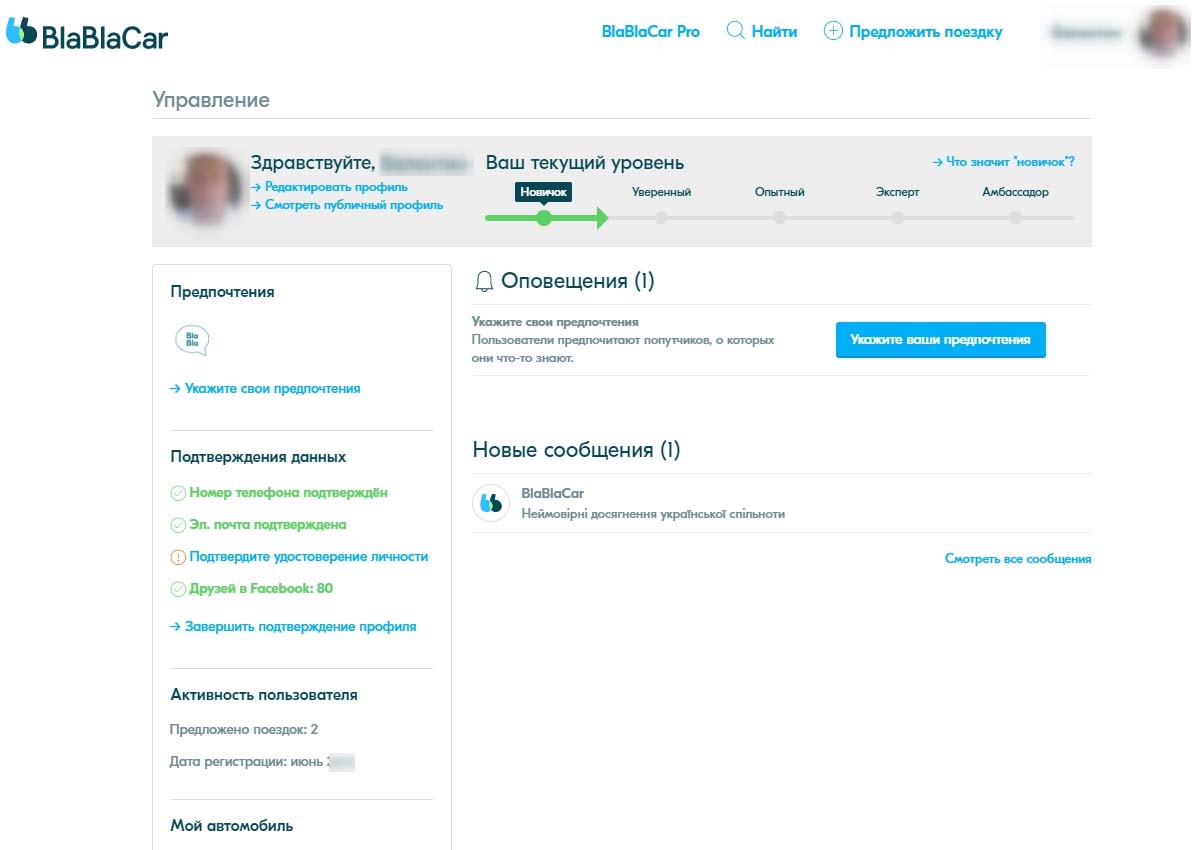Click the BlaBlaCar logo in the header
1194x850 pixels.
point(87,34)
